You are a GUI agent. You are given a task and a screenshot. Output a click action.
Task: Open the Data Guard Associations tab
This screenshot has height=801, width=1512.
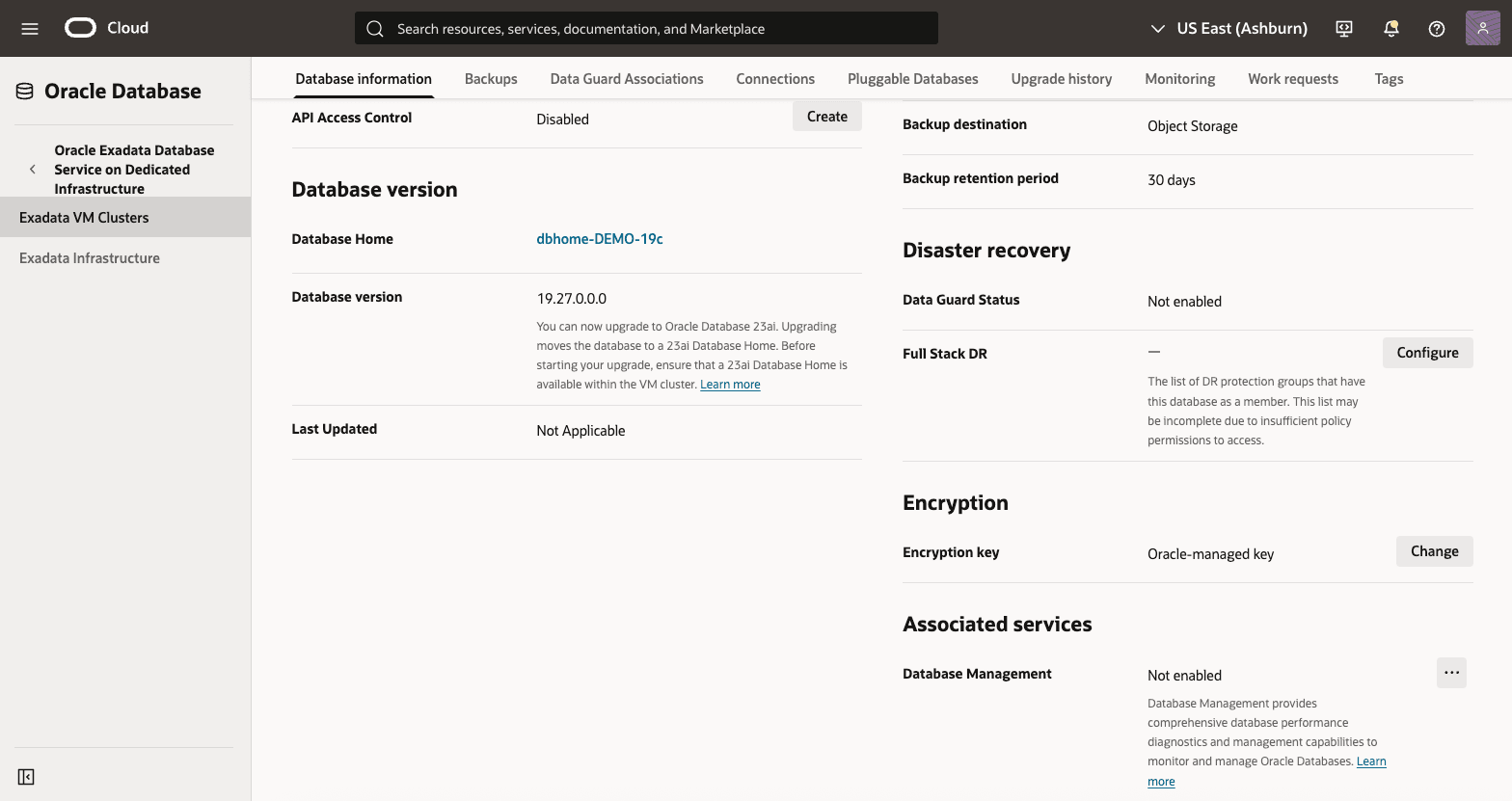[x=627, y=79]
